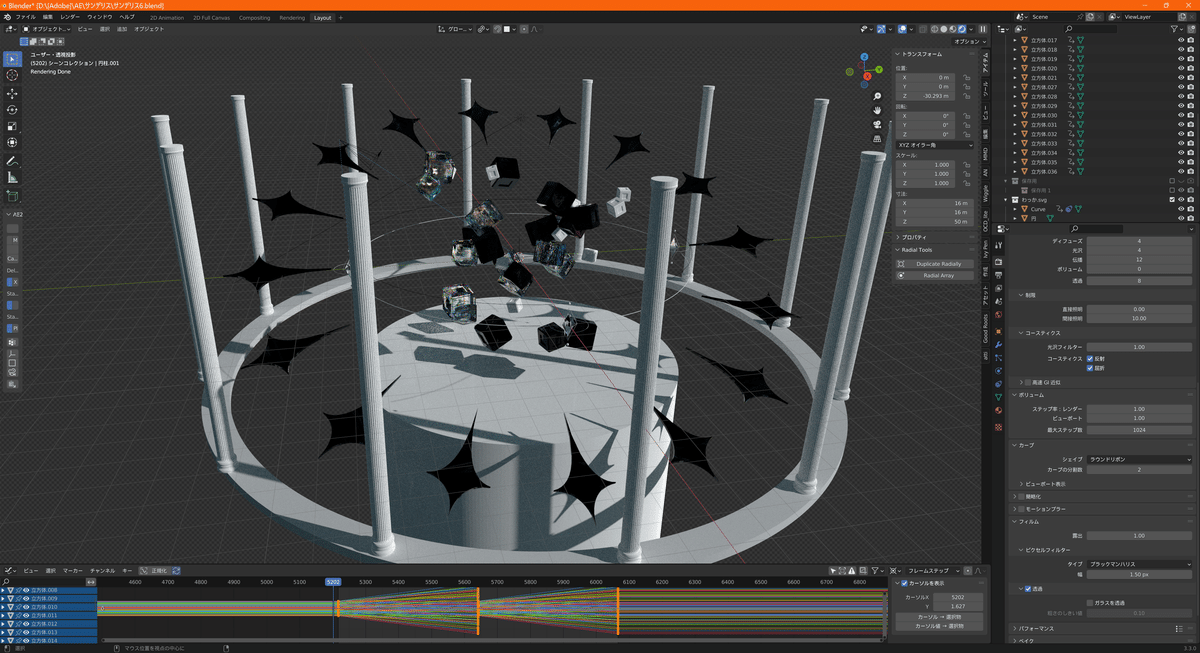The height and width of the screenshot is (653, 1200).
Task: Select the Select Box tool
Action: pyautogui.click(x=12, y=58)
